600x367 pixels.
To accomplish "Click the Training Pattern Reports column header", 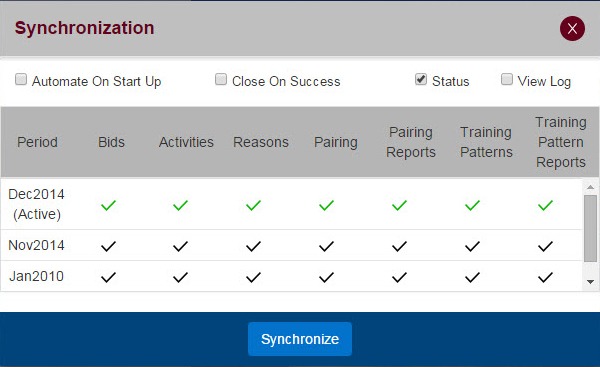I will (x=561, y=142).
